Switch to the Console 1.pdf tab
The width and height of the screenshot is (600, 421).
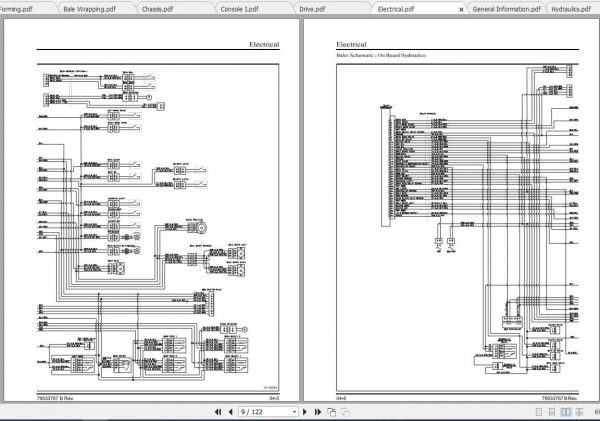click(x=239, y=9)
